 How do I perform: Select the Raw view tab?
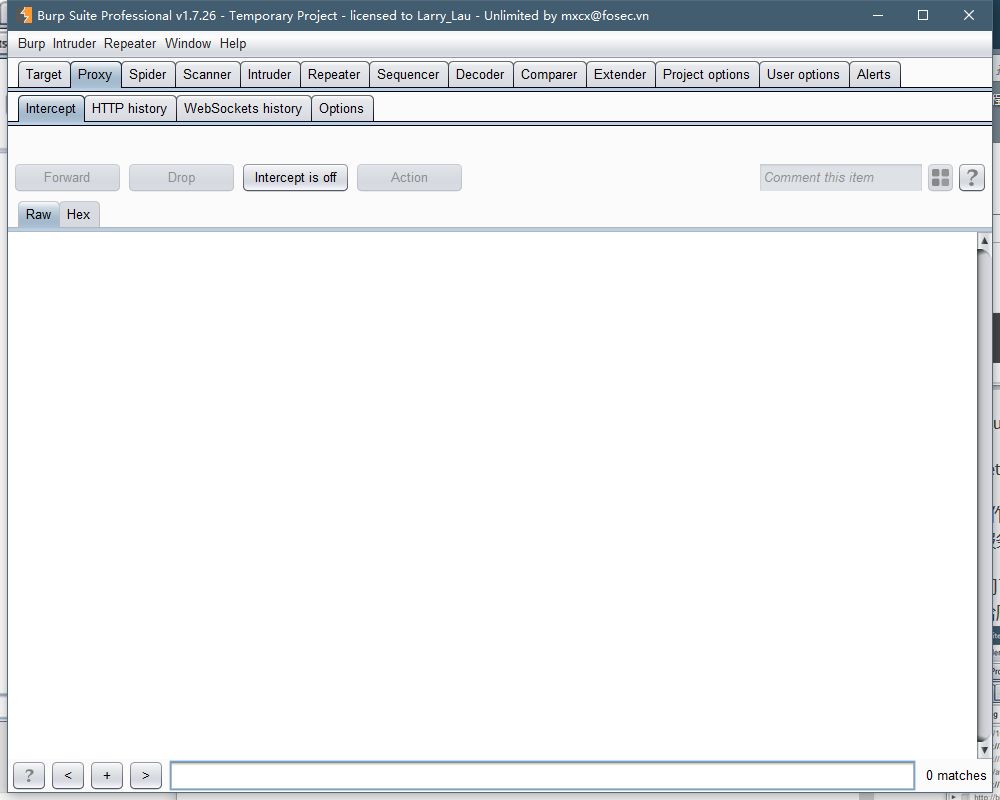point(38,214)
